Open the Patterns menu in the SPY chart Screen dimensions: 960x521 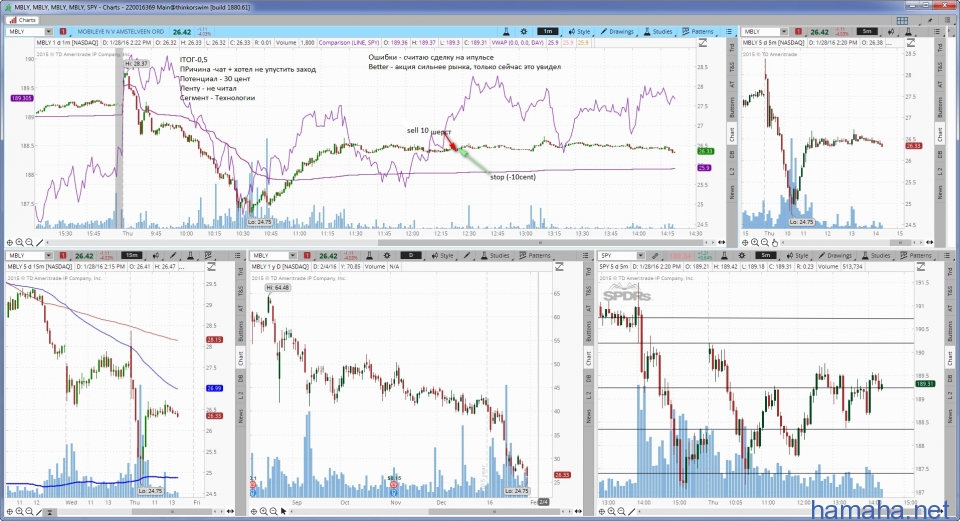coord(916,255)
